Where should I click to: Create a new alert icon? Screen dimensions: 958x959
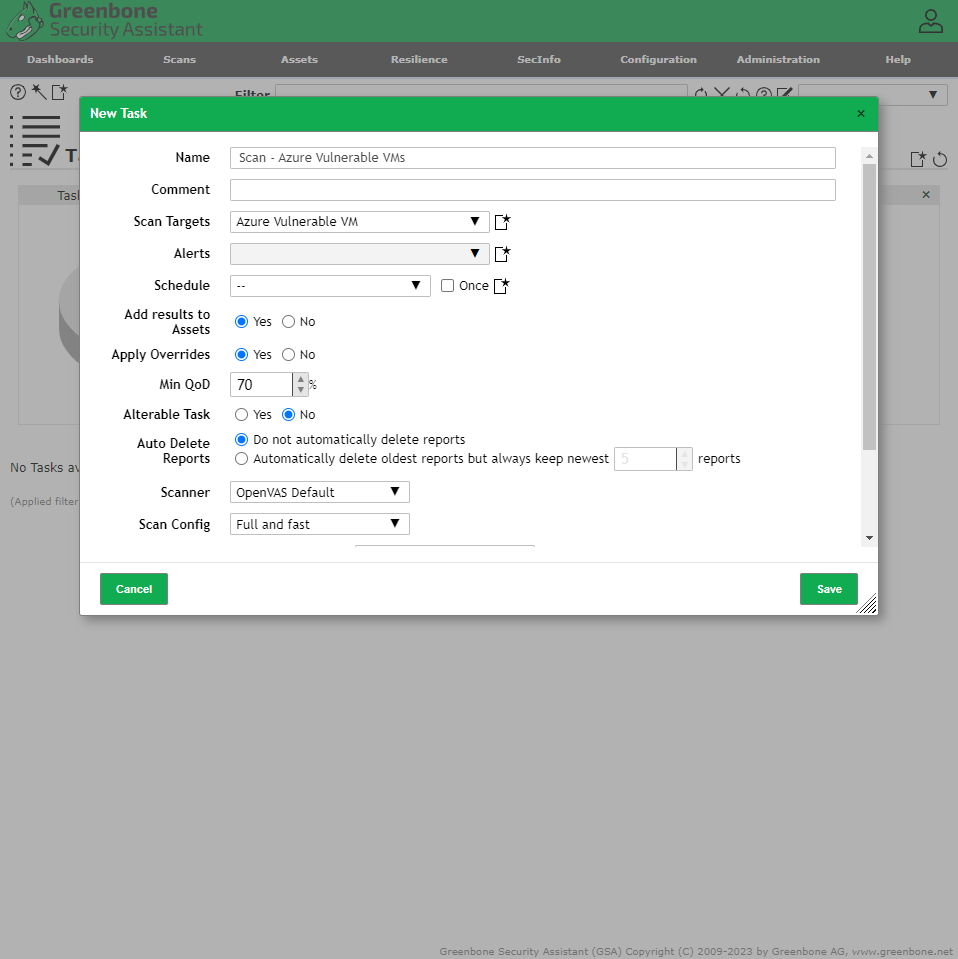coord(502,253)
